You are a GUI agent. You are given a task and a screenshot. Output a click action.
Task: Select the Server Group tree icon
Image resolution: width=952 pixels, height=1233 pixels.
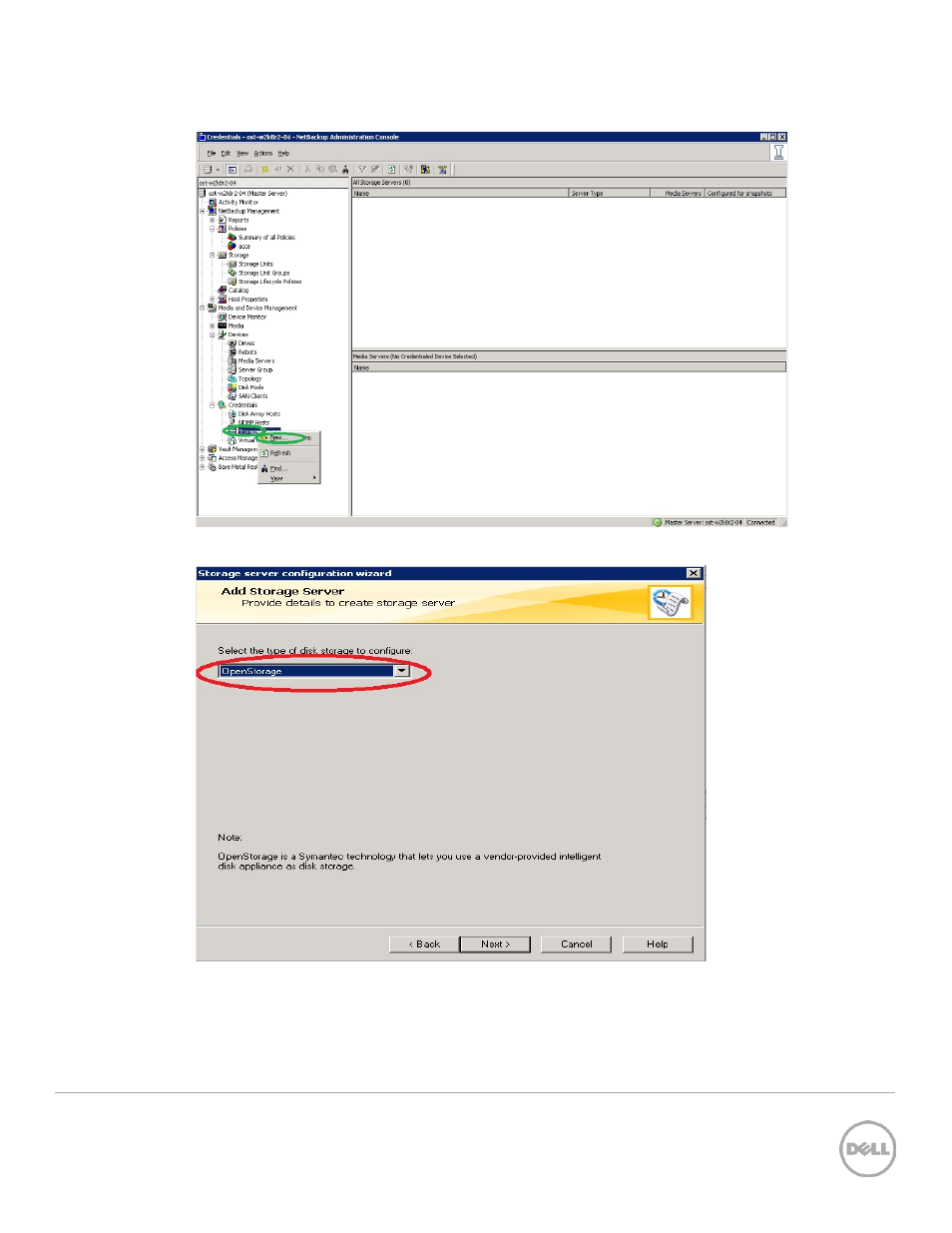pyautogui.click(x=232, y=370)
